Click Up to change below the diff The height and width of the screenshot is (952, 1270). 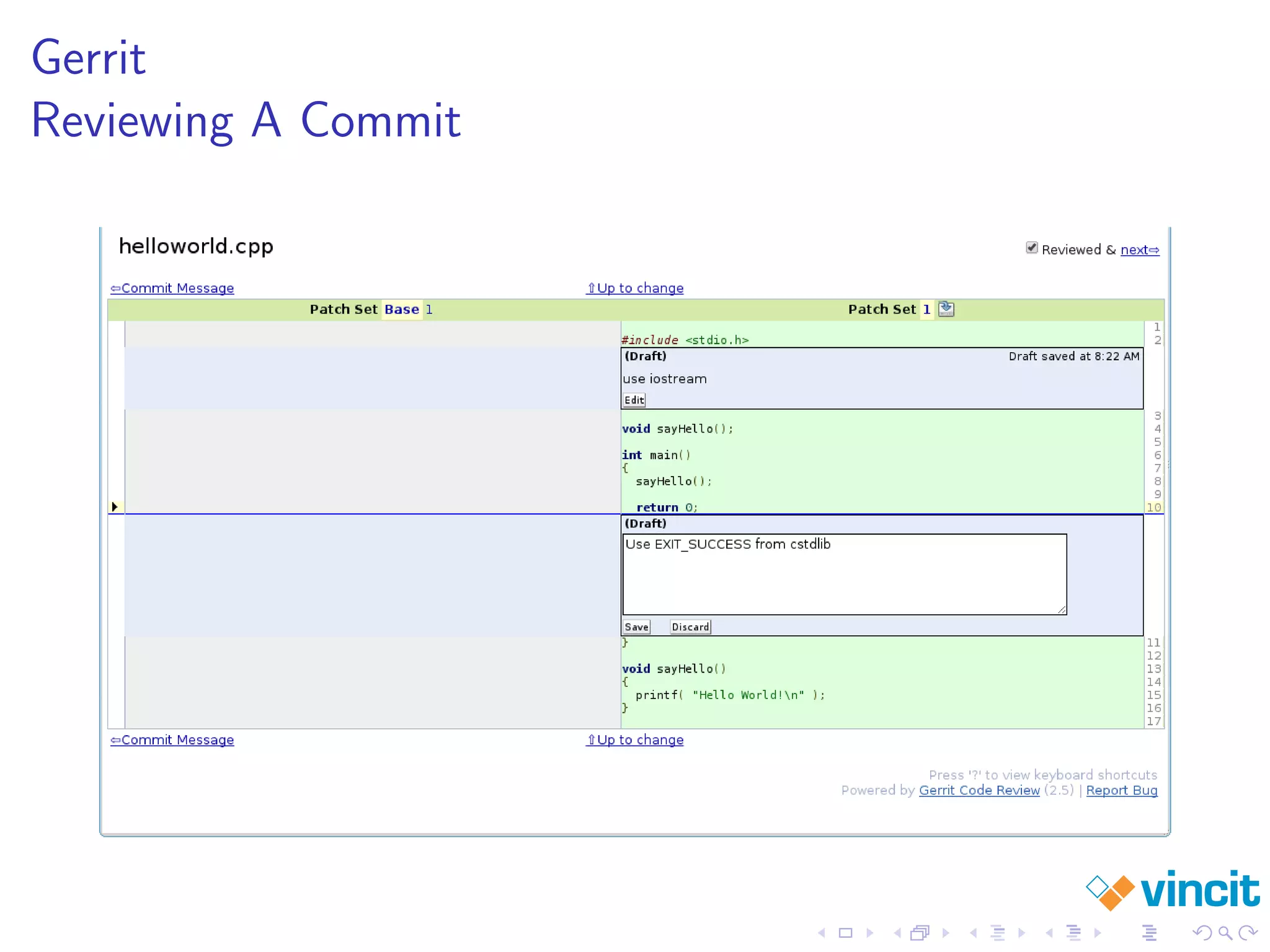pyautogui.click(x=635, y=740)
